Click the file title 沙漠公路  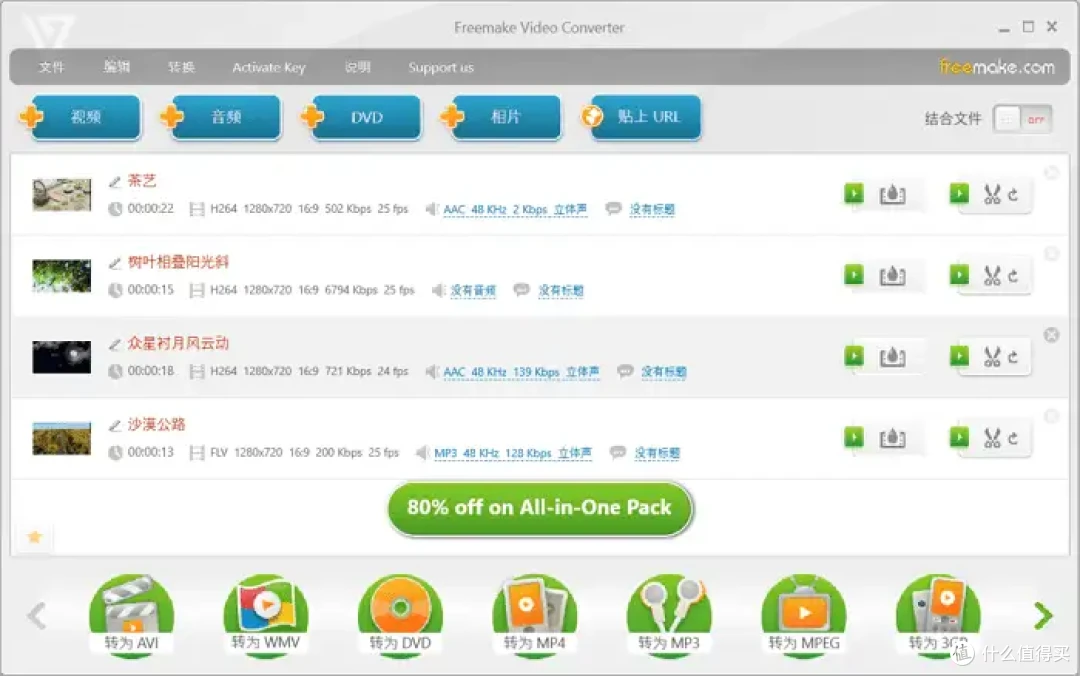[156, 424]
